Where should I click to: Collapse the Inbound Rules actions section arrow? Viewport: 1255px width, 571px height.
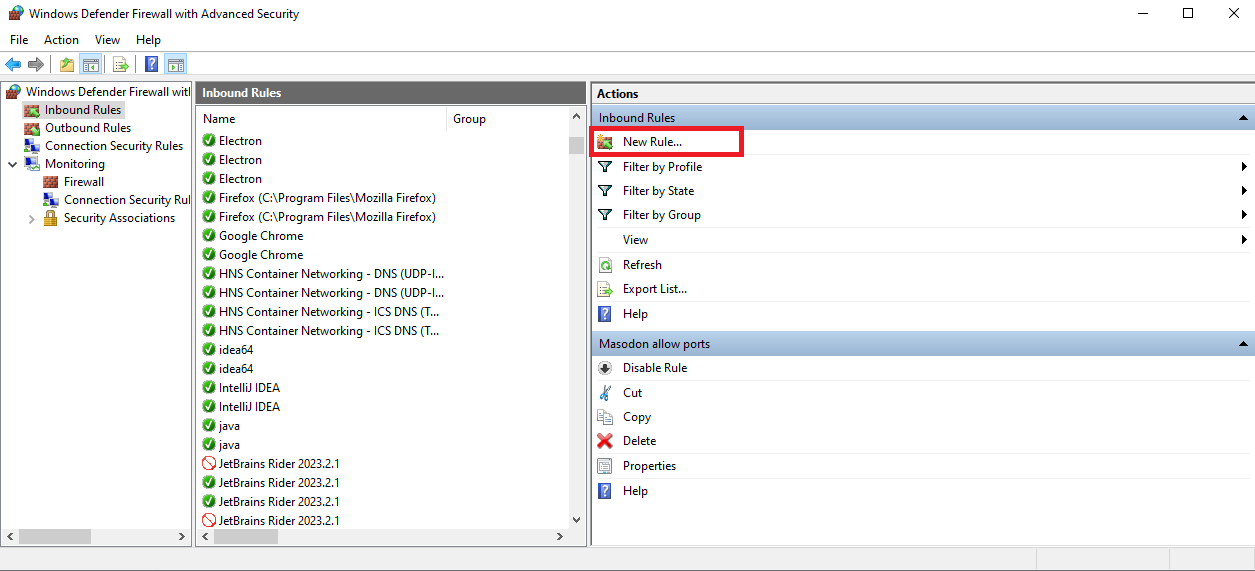click(x=1244, y=118)
